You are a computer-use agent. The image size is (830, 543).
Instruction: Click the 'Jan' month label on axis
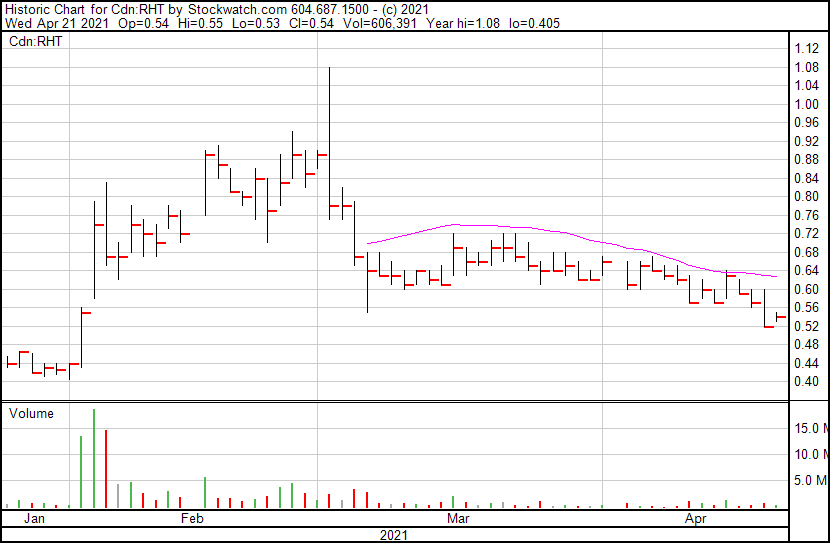[34, 518]
